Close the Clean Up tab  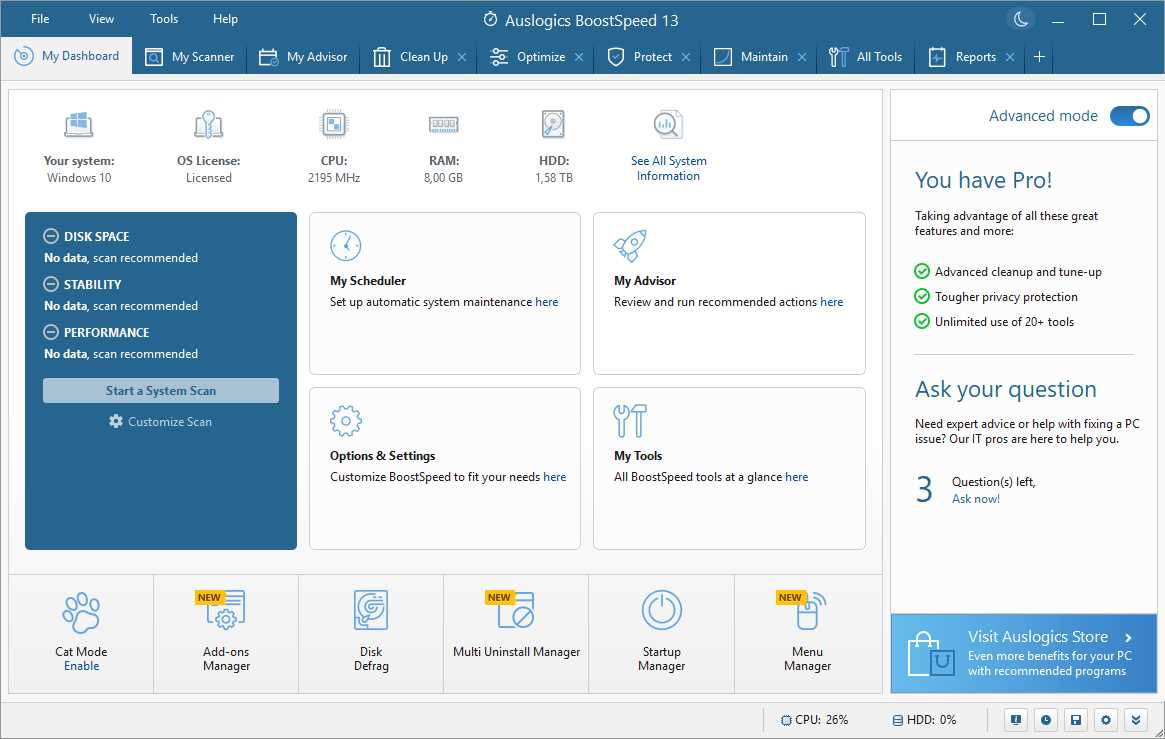pyautogui.click(x=462, y=56)
